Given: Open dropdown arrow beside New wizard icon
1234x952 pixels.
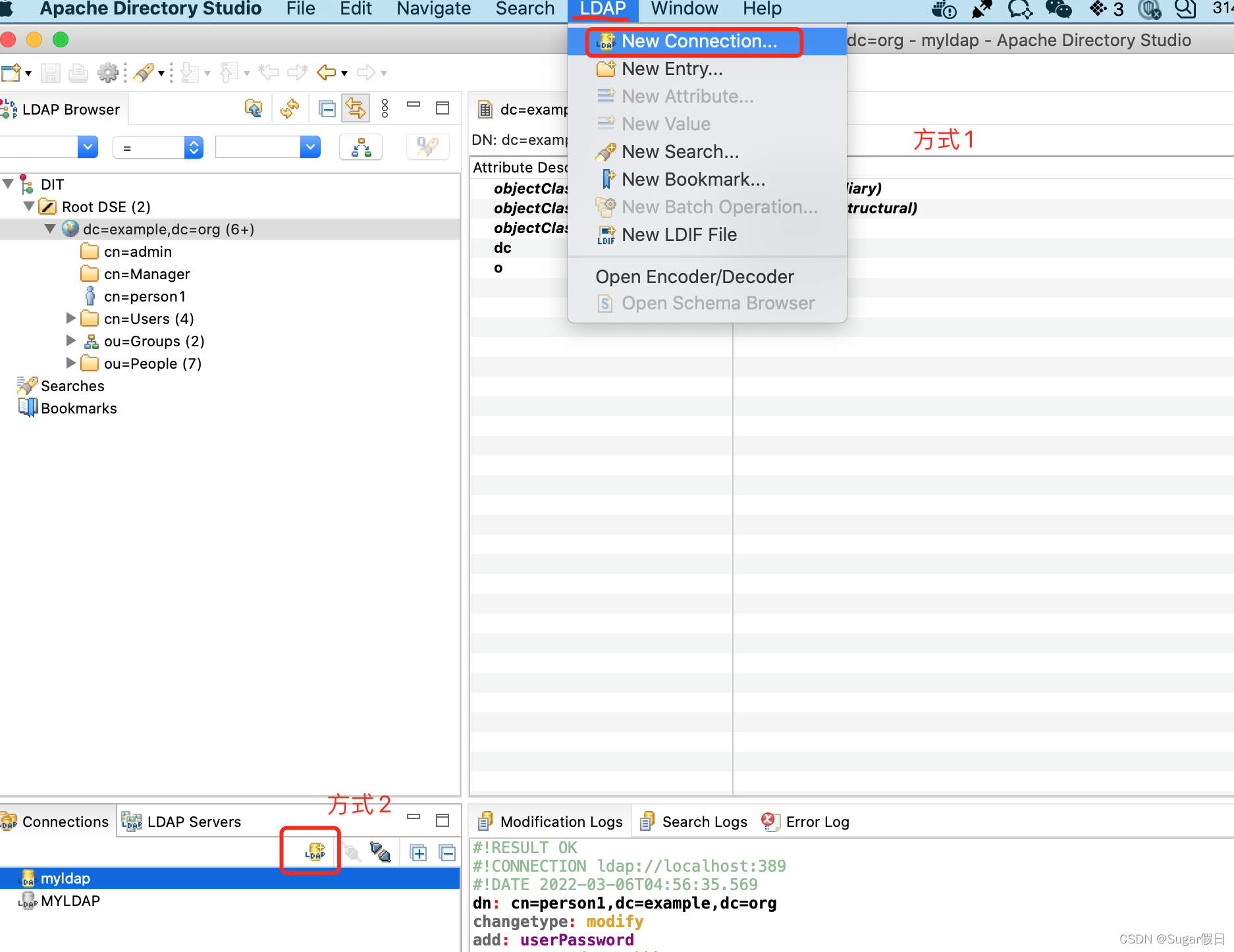Looking at the screenshot, I should click(x=28, y=73).
